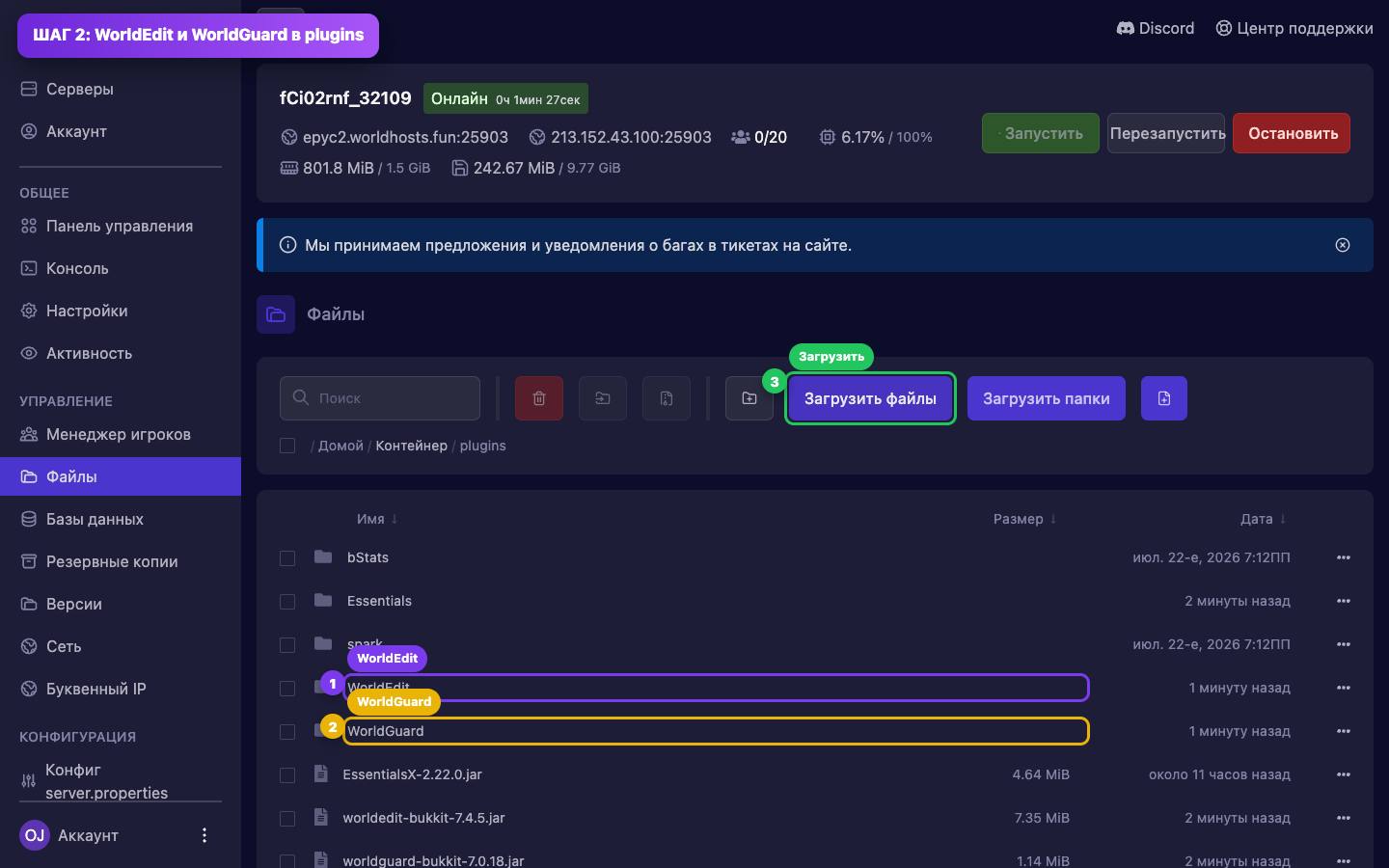Screen dimensions: 1389x868
Task: Sort files by Размер column
Action: pyautogui.click(x=1024, y=519)
